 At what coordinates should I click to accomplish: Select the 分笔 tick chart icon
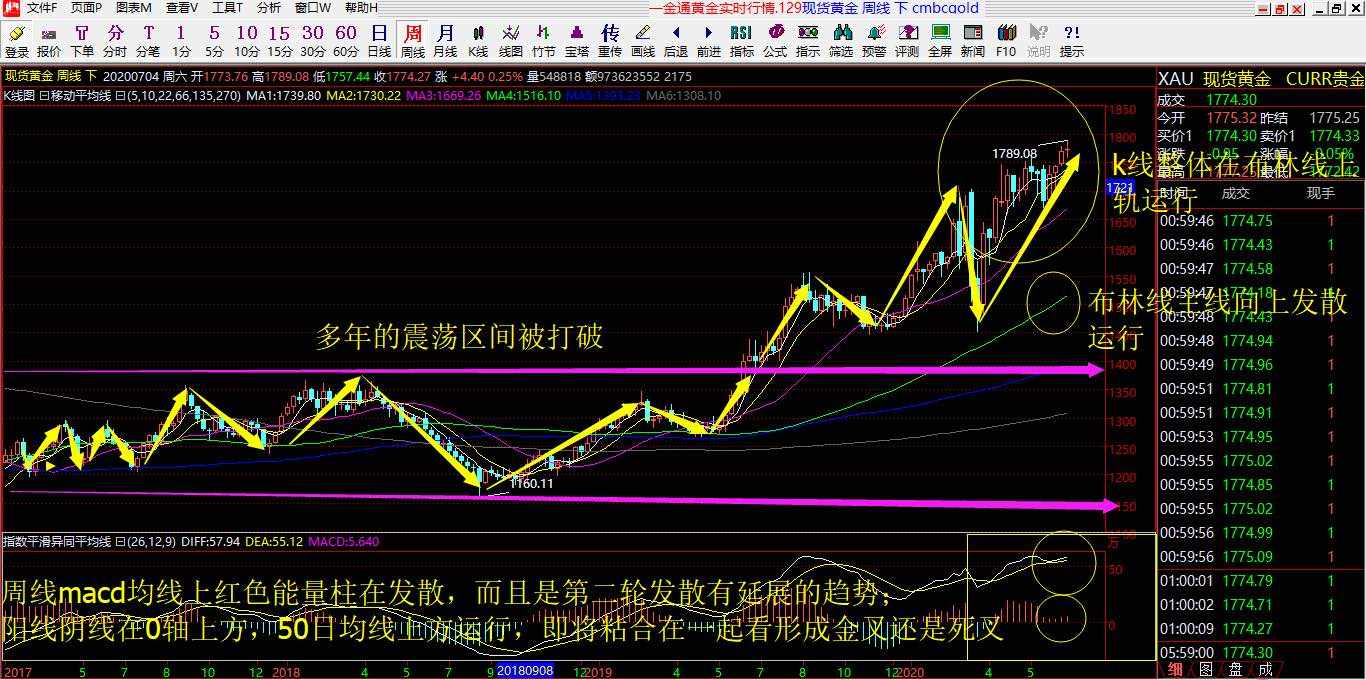tap(148, 41)
